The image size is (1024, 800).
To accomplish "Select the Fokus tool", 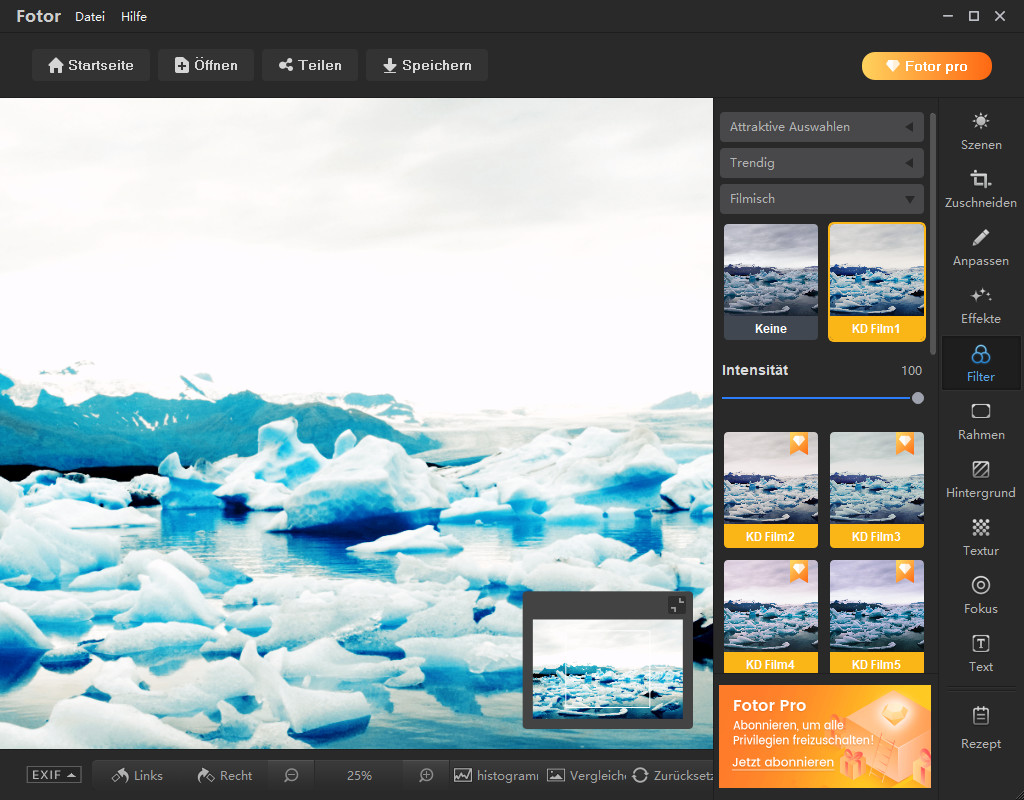I will pyautogui.click(x=980, y=596).
